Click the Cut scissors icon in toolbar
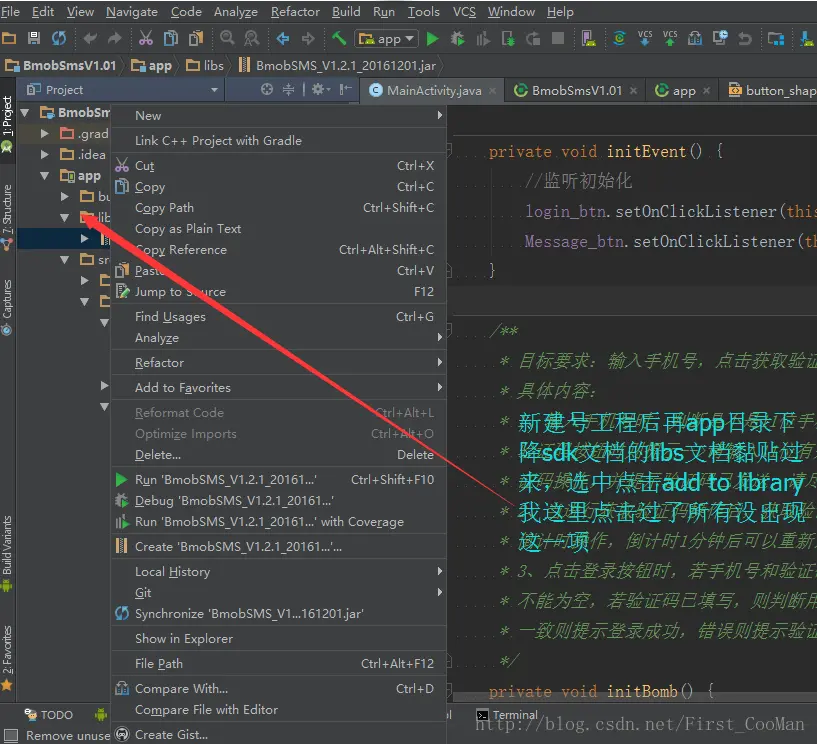817x744 pixels. coord(146,39)
